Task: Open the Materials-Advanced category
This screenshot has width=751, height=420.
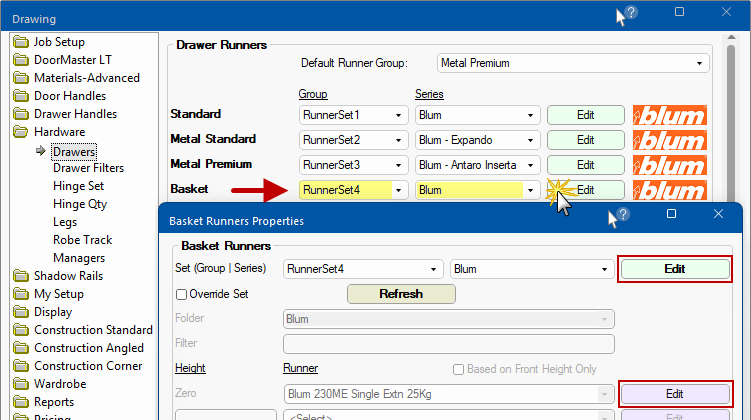Action: tap(86, 78)
